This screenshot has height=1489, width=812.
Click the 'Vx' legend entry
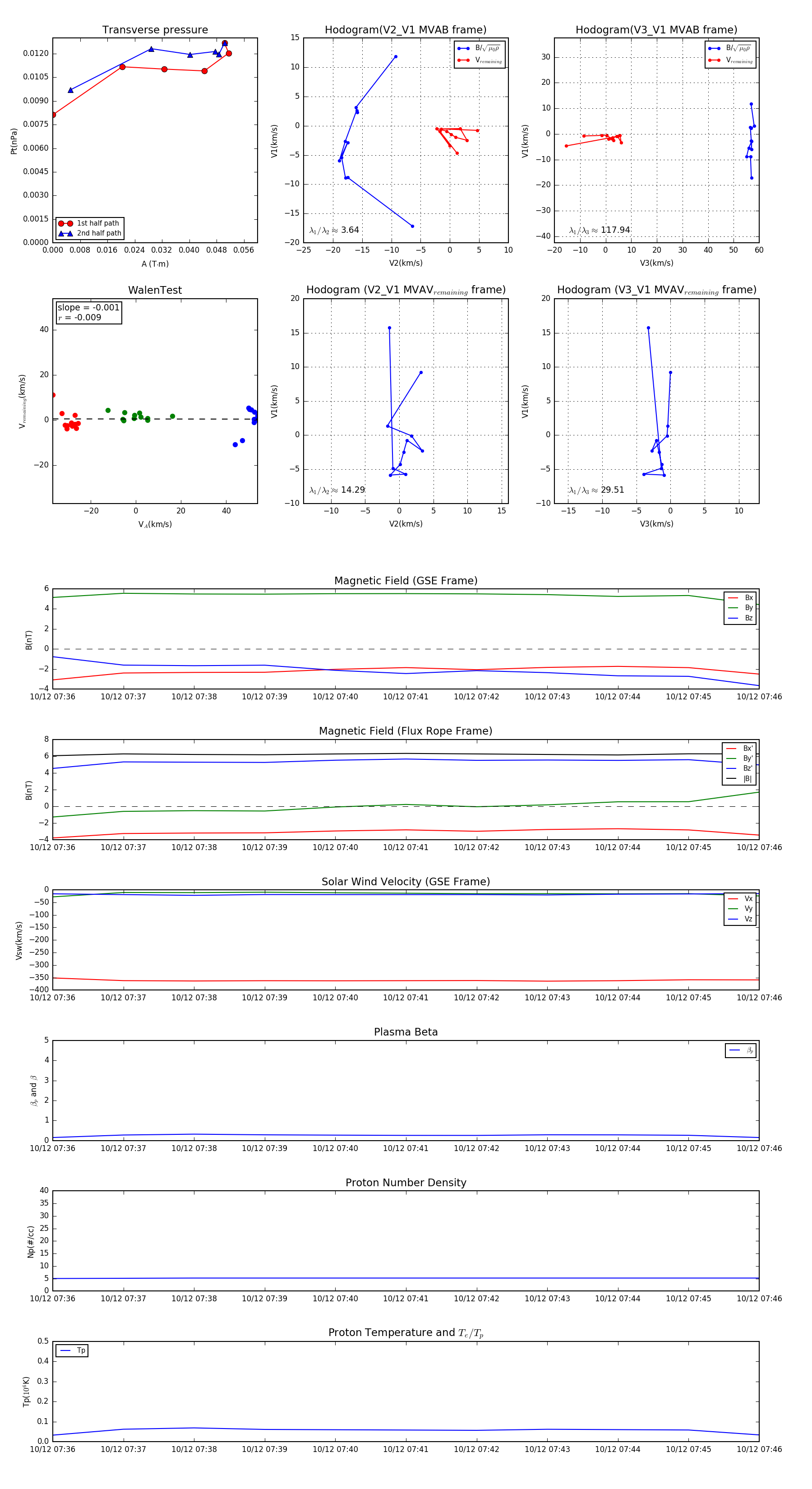[740, 899]
